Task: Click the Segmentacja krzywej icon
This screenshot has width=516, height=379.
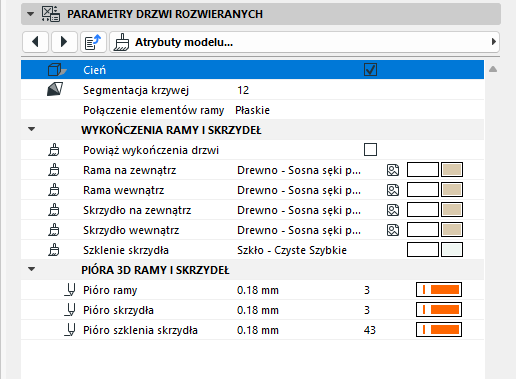Action: [x=55, y=89]
